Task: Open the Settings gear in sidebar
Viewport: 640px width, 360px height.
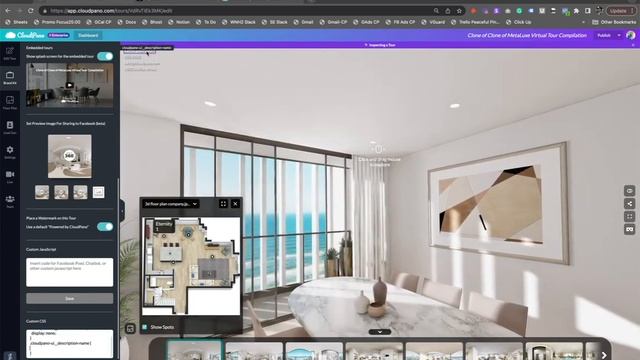Action: click(x=10, y=152)
